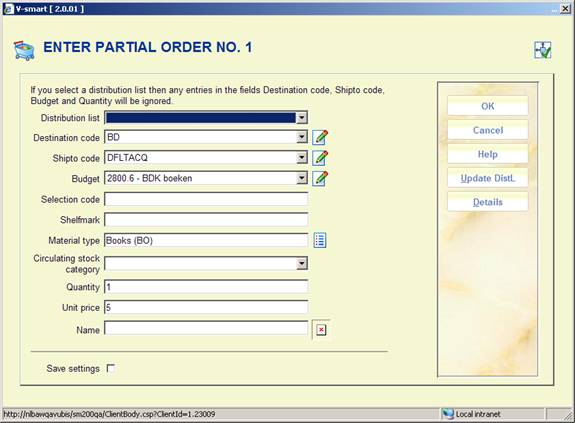Click the shopping cart icon in header

click(24, 50)
